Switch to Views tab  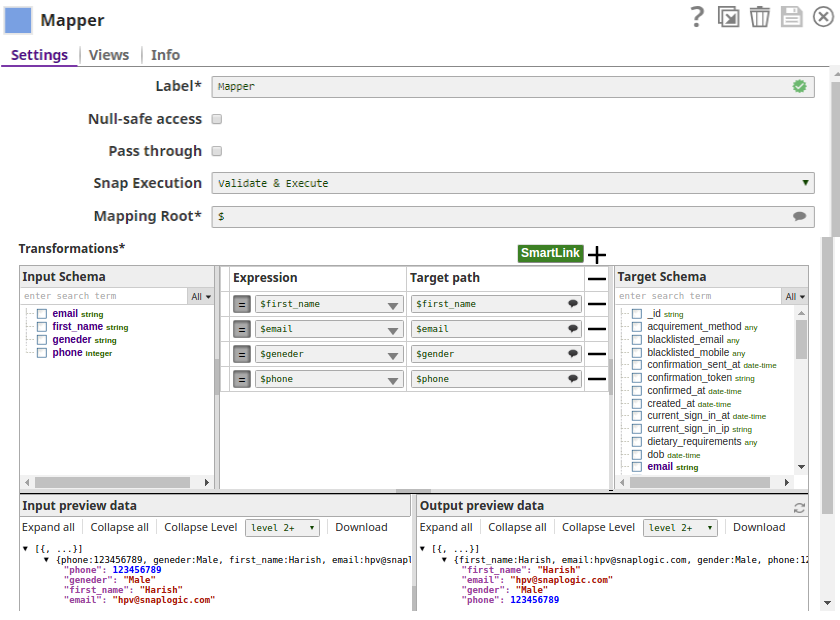(109, 55)
